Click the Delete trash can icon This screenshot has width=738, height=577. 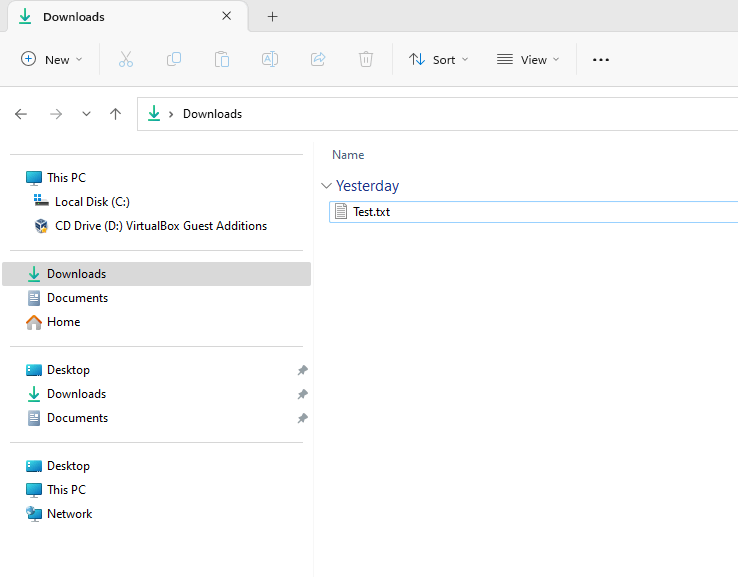[366, 59]
